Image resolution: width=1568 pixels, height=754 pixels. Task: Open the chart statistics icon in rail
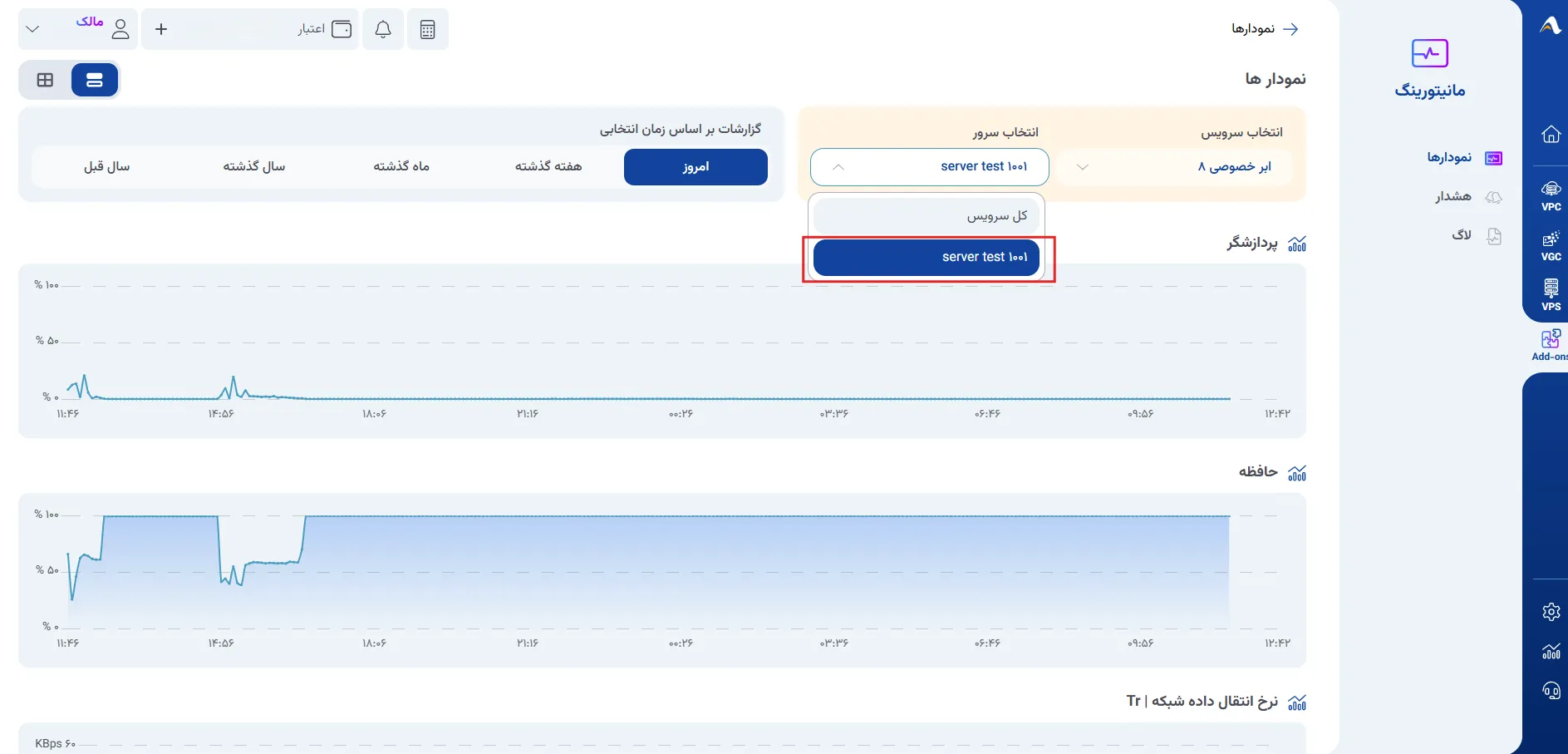click(1551, 652)
